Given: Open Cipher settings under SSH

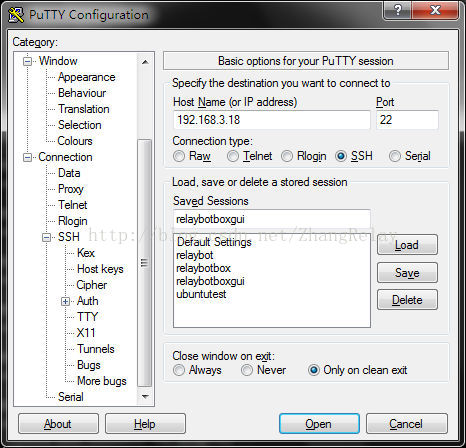Looking at the screenshot, I should pos(92,285).
